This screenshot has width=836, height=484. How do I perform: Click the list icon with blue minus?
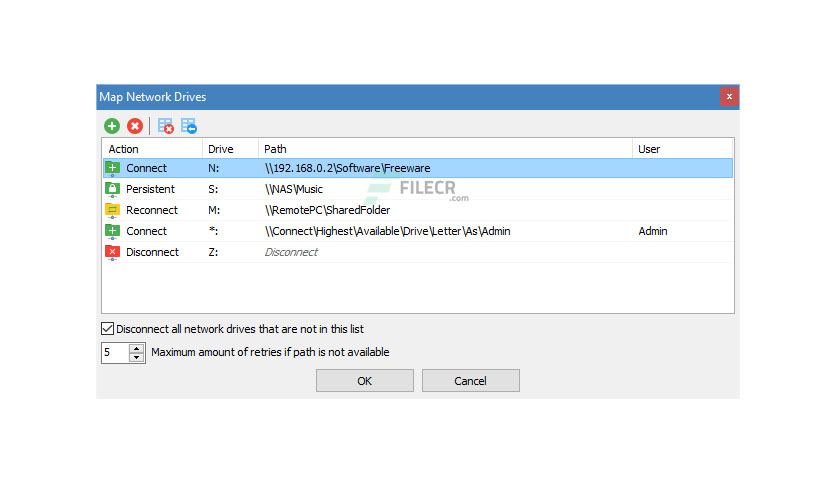(x=189, y=126)
